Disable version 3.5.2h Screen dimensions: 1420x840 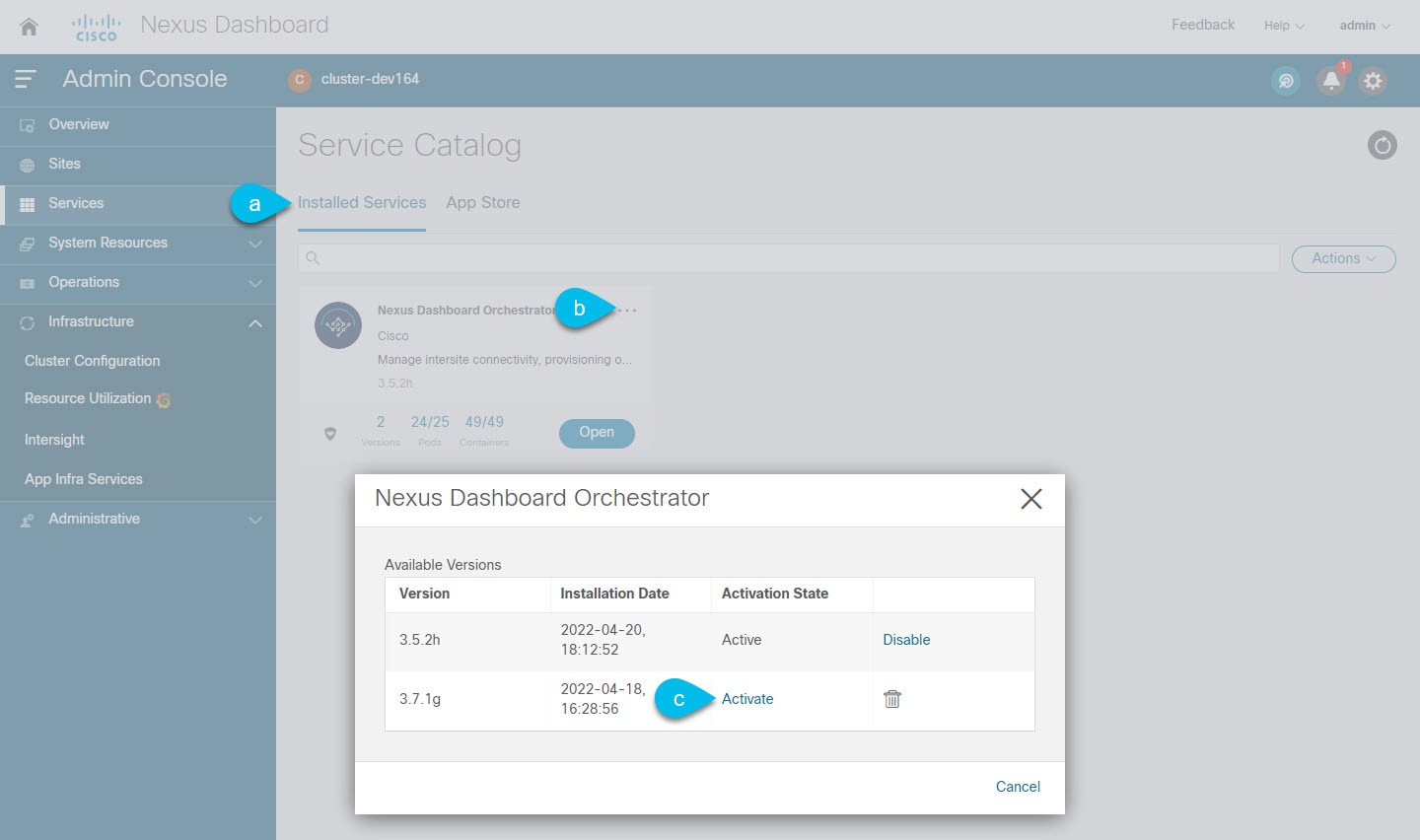point(906,640)
